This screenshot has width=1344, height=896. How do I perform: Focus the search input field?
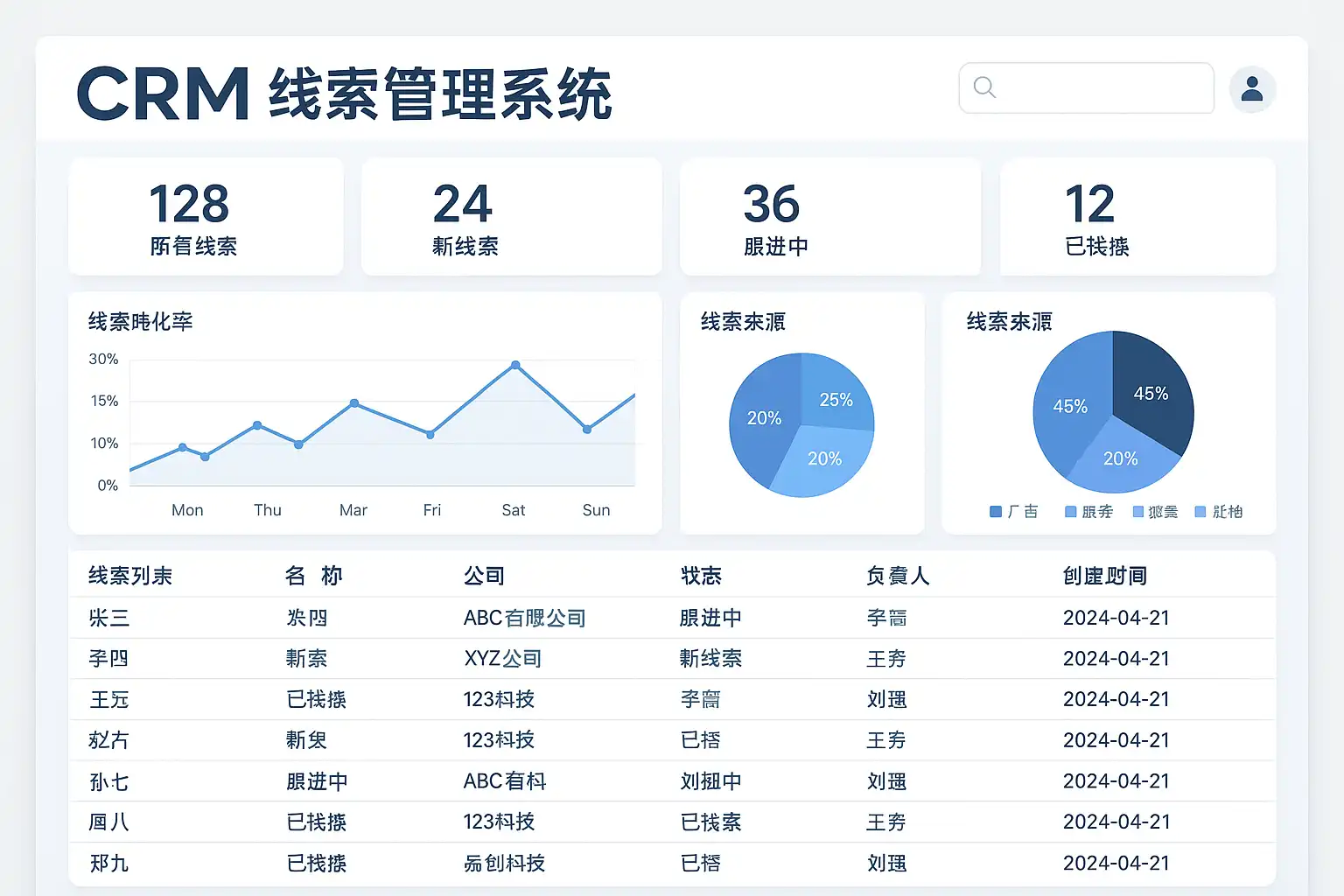[x=1102, y=87]
